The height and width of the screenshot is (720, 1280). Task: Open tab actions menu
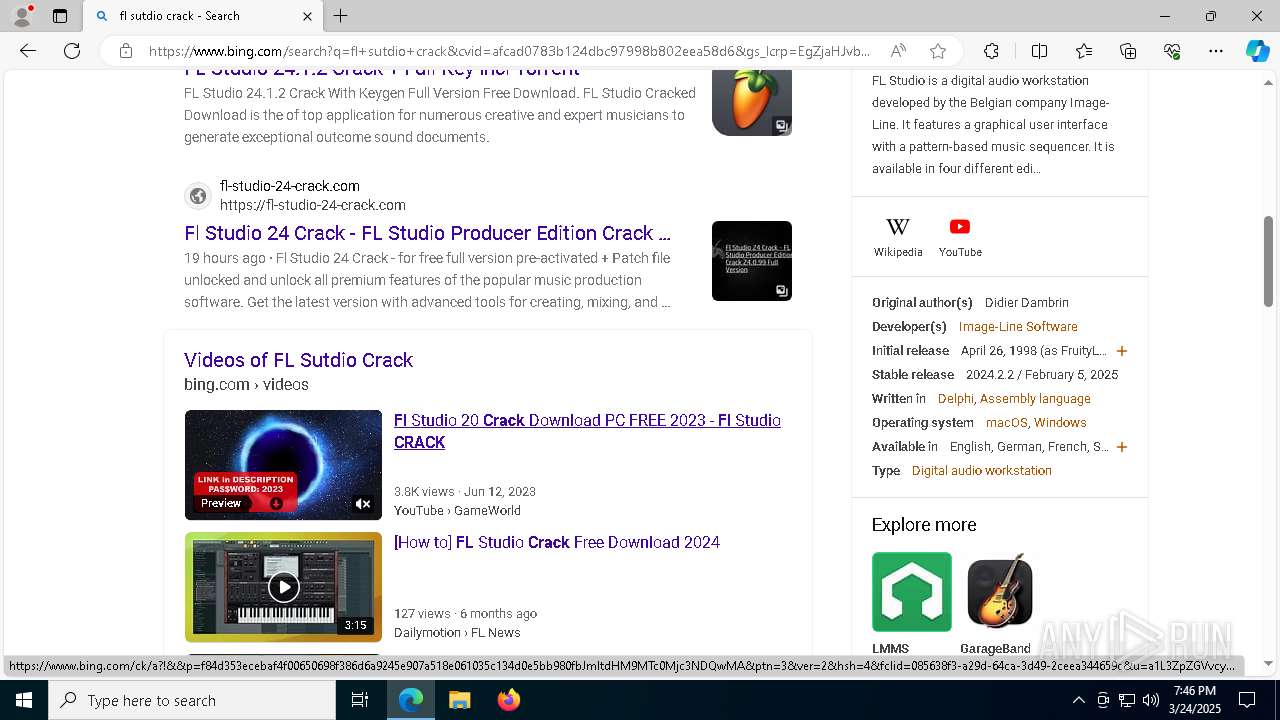(60, 16)
